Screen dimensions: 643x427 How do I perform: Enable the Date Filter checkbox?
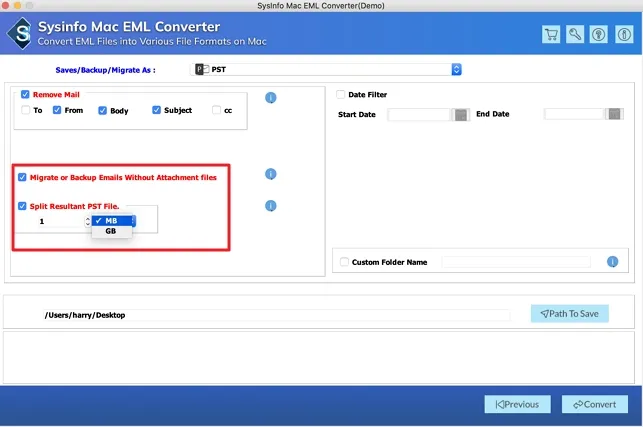[340, 94]
